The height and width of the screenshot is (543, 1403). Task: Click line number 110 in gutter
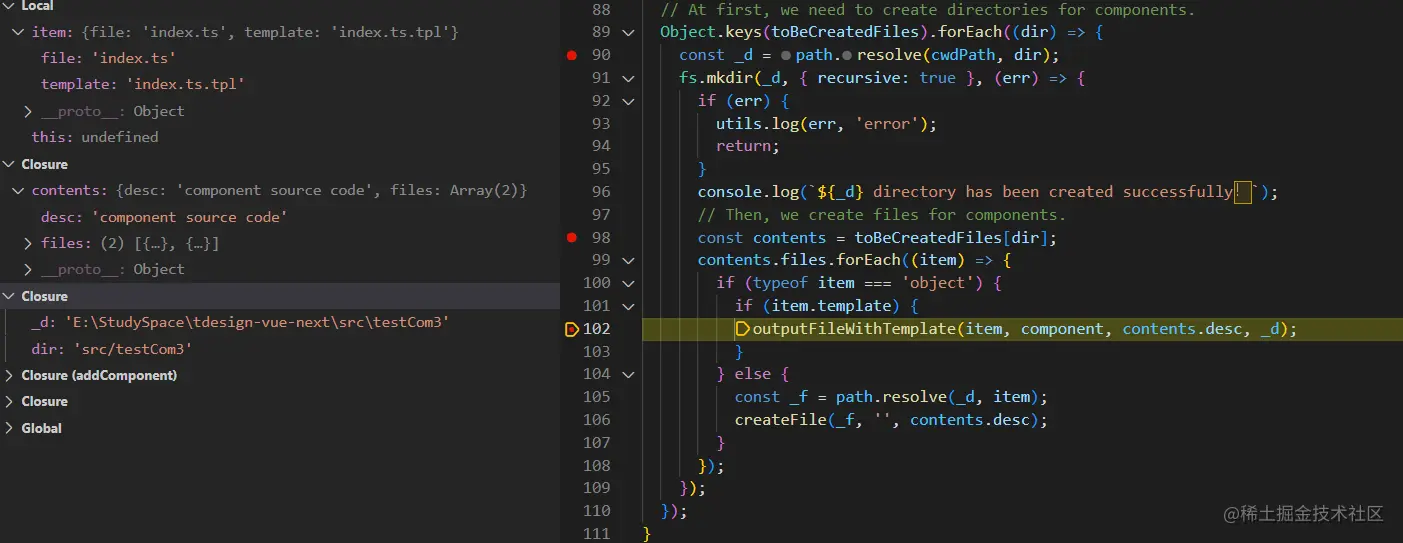click(596, 510)
